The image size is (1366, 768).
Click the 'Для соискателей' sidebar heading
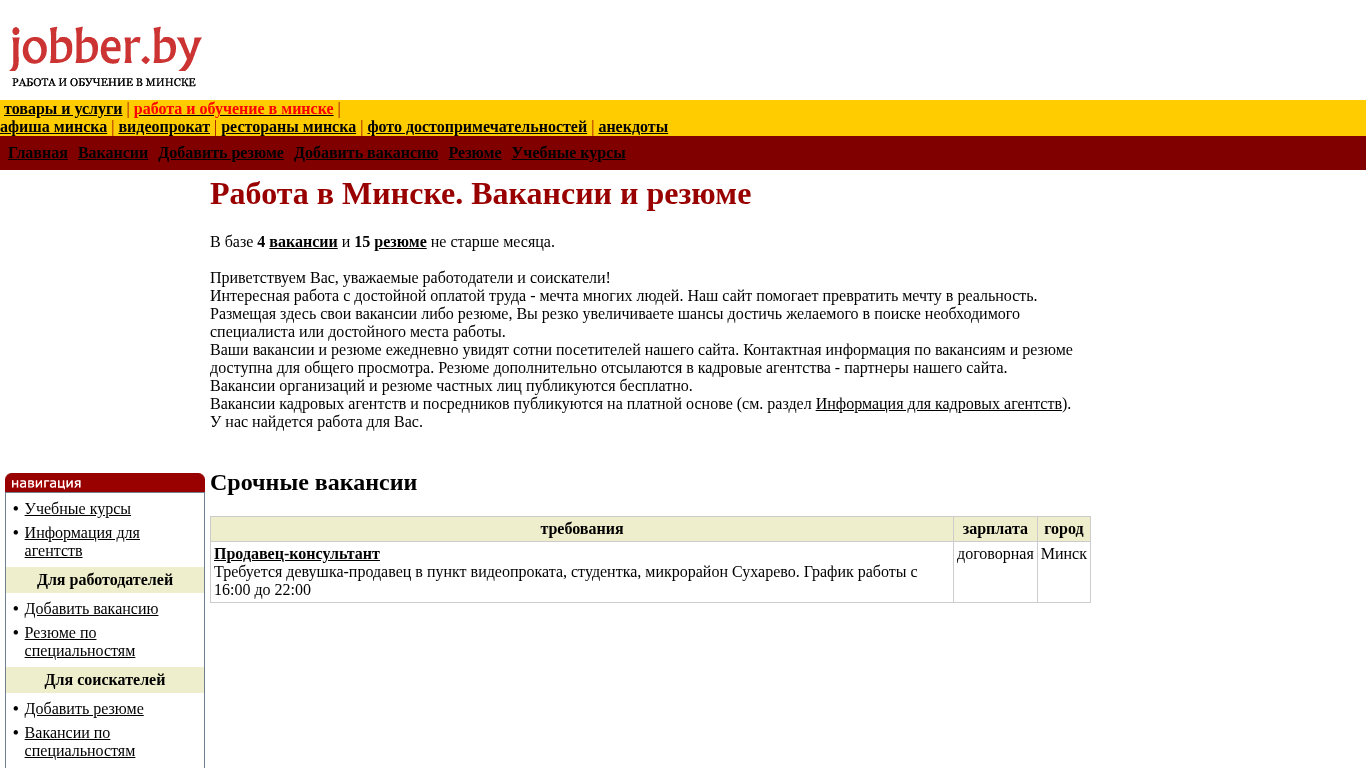coord(105,680)
